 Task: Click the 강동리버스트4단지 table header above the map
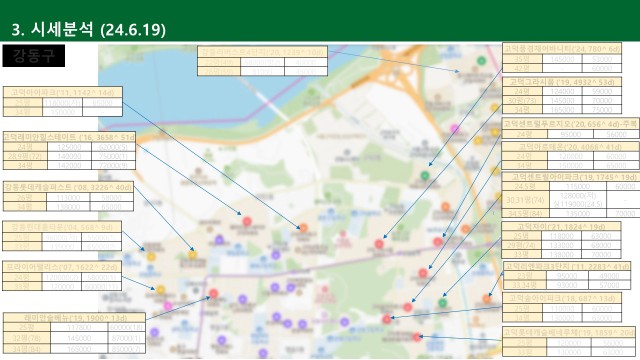point(262,52)
